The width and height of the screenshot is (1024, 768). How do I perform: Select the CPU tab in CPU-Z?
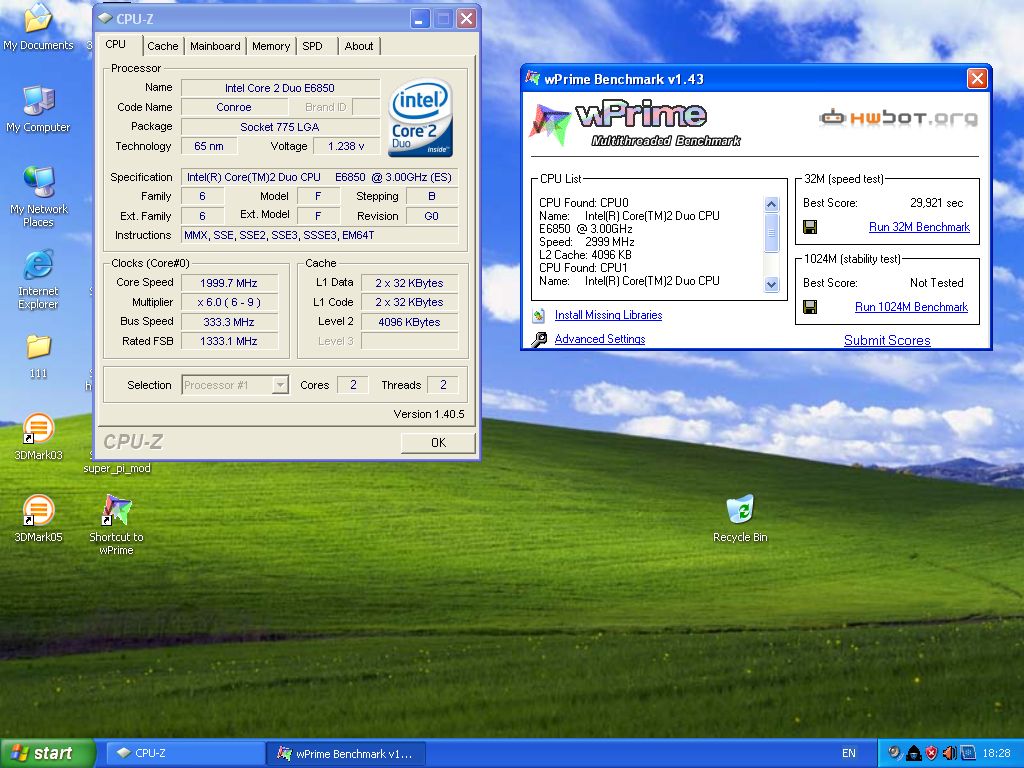[116, 44]
